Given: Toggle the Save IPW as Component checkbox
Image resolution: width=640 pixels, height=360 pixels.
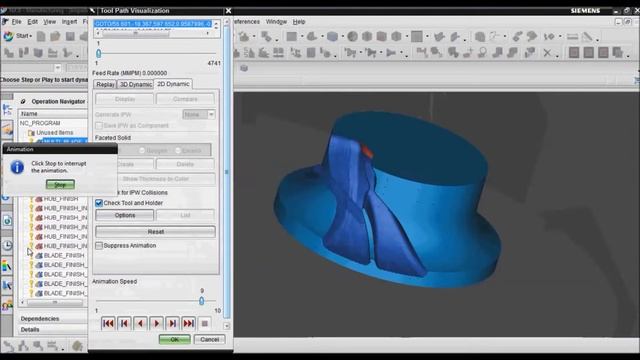Looking at the screenshot, I should 99,126.
